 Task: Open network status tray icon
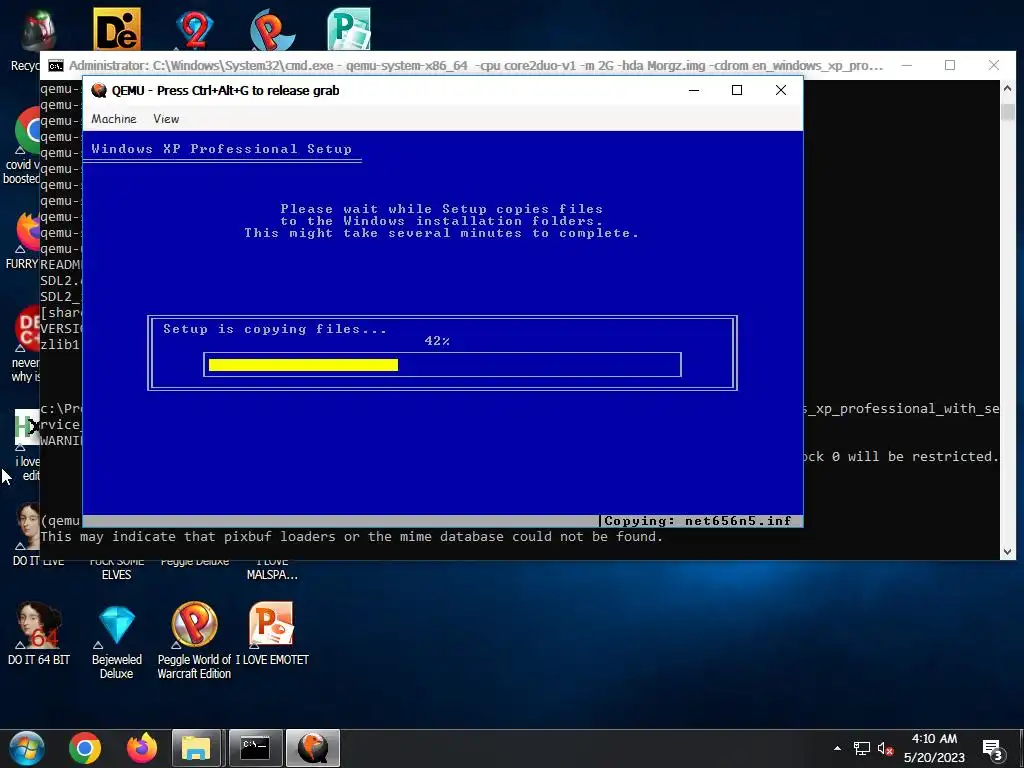[861, 748]
